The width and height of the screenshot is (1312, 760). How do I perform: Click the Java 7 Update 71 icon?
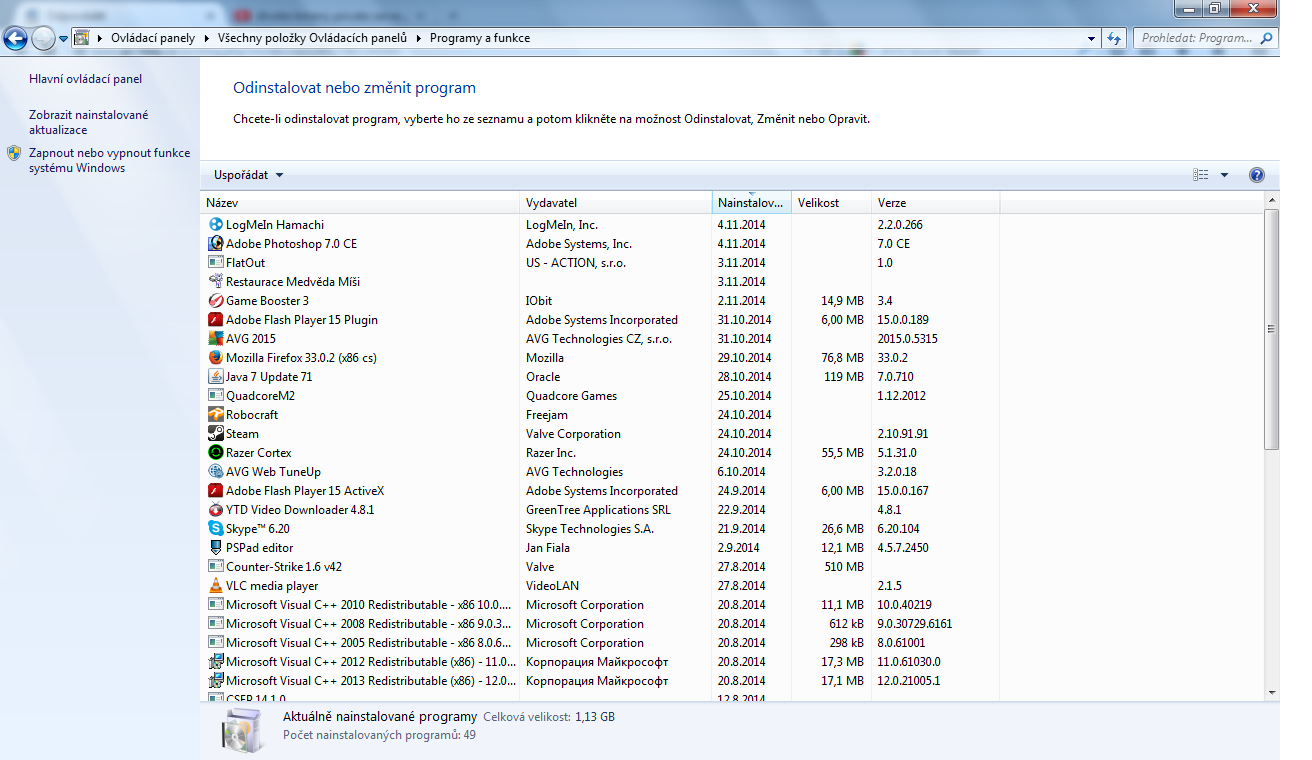point(215,377)
